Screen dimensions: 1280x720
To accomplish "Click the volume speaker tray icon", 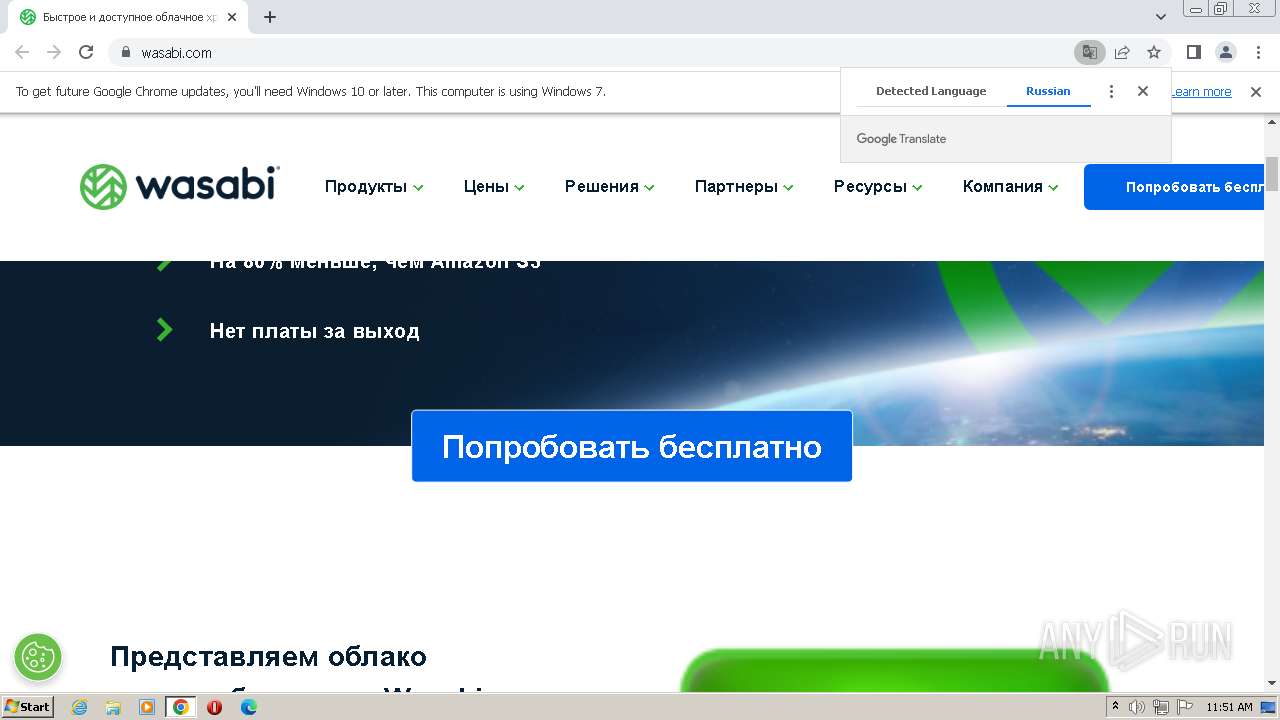I will 1137,707.
